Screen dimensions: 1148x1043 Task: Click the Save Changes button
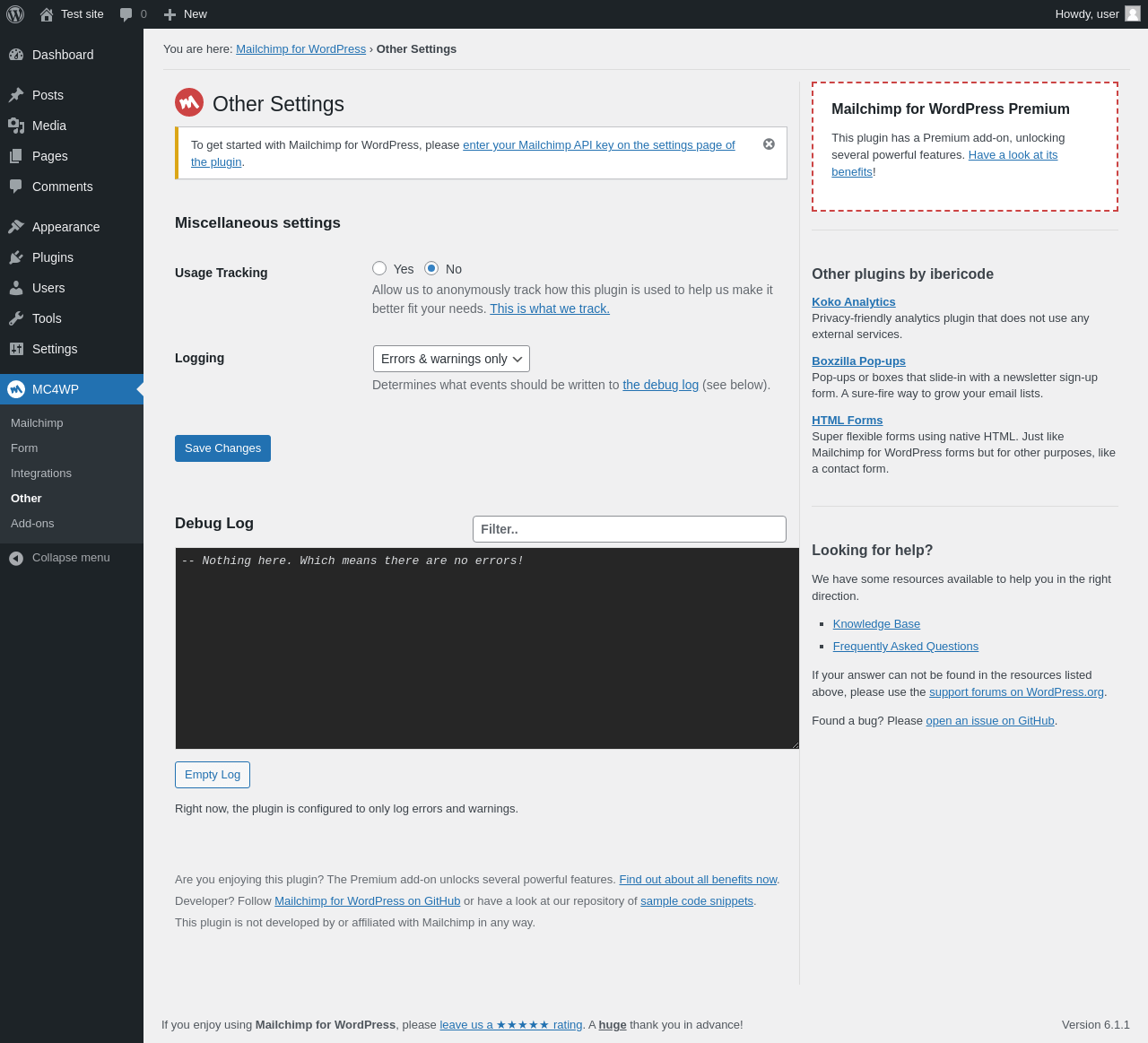click(222, 448)
